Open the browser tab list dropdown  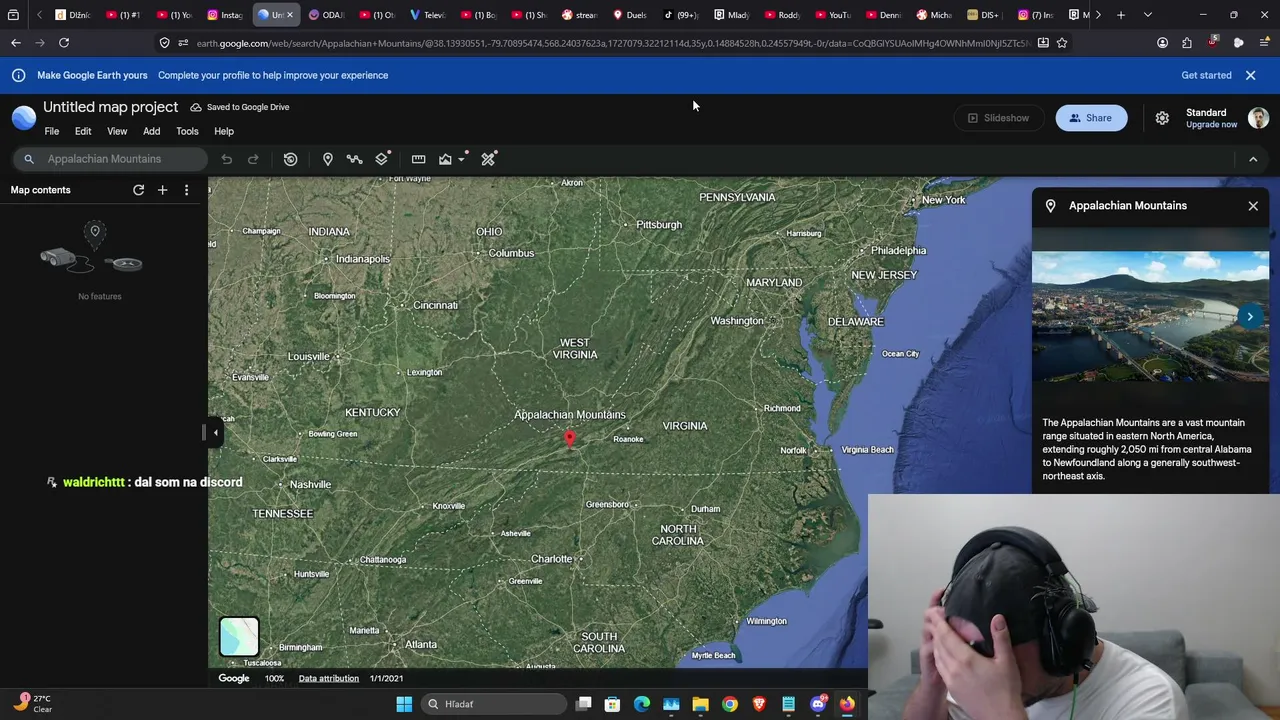[x=1147, y=15]
